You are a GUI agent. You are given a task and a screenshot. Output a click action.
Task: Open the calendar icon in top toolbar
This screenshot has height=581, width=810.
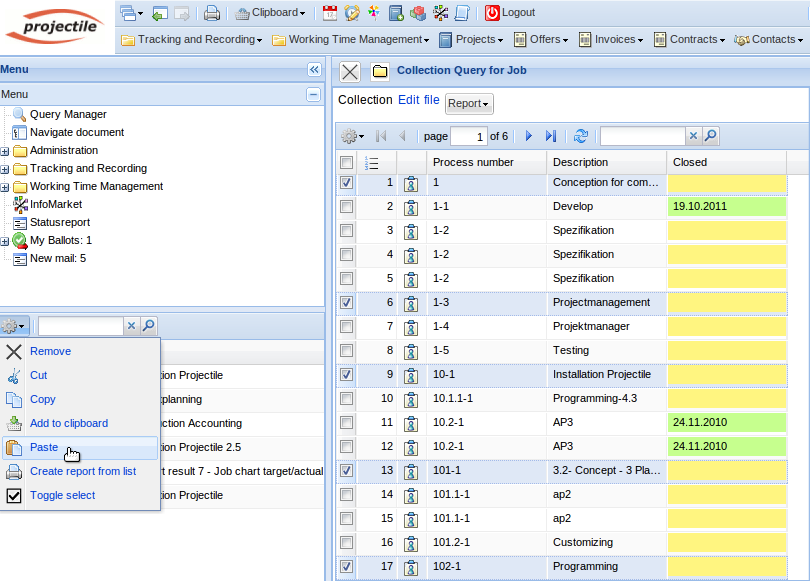coord(331,13)
